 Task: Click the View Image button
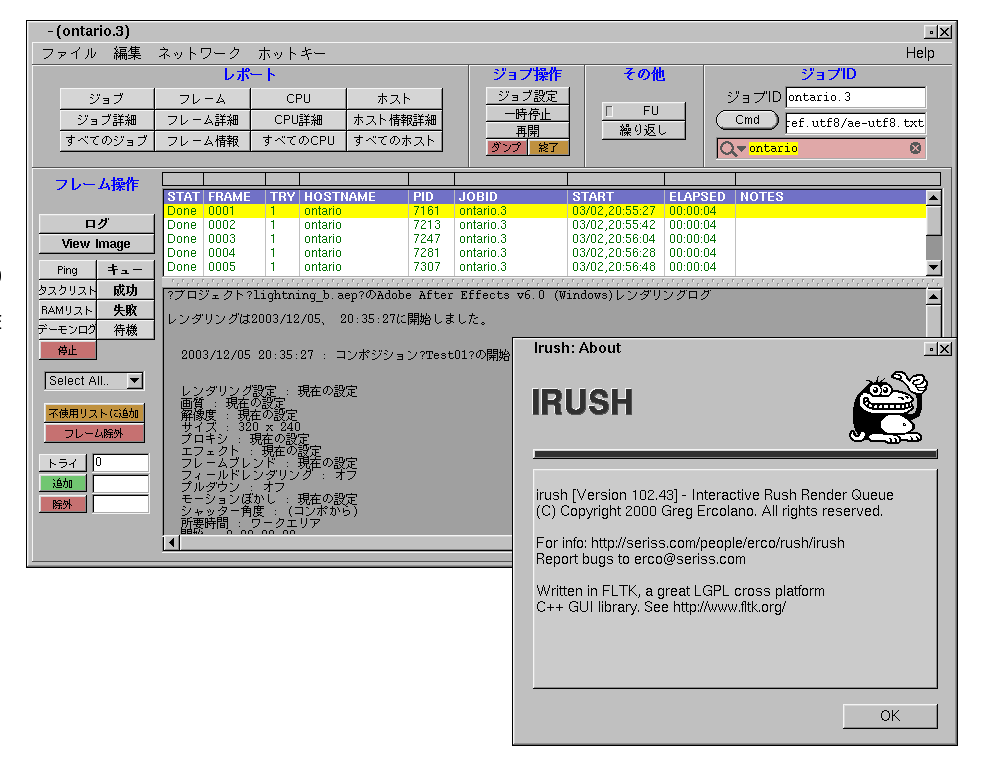(96, 244)
